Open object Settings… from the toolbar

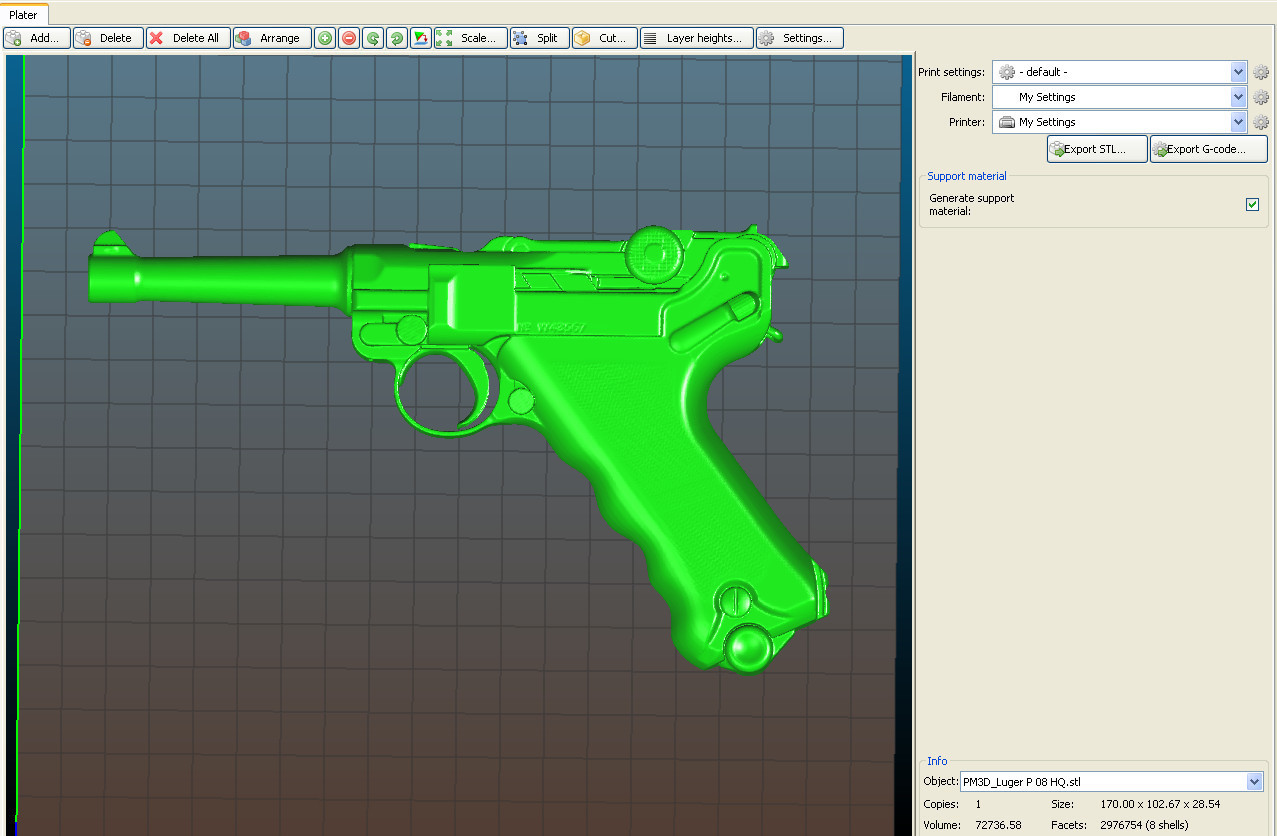pos(800,38)
